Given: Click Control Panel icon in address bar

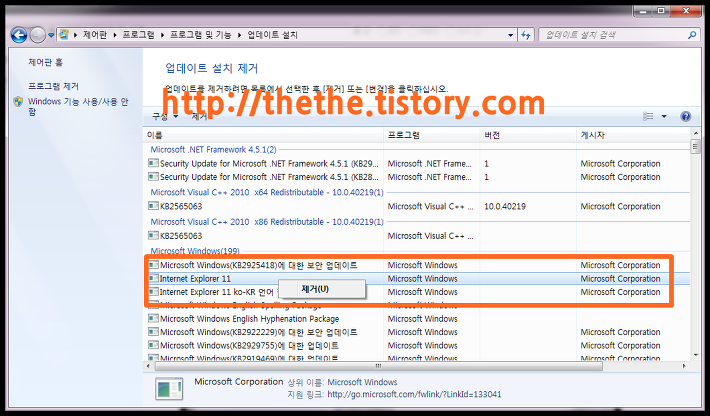Looking at the screenshot, I should click(64, 34).
